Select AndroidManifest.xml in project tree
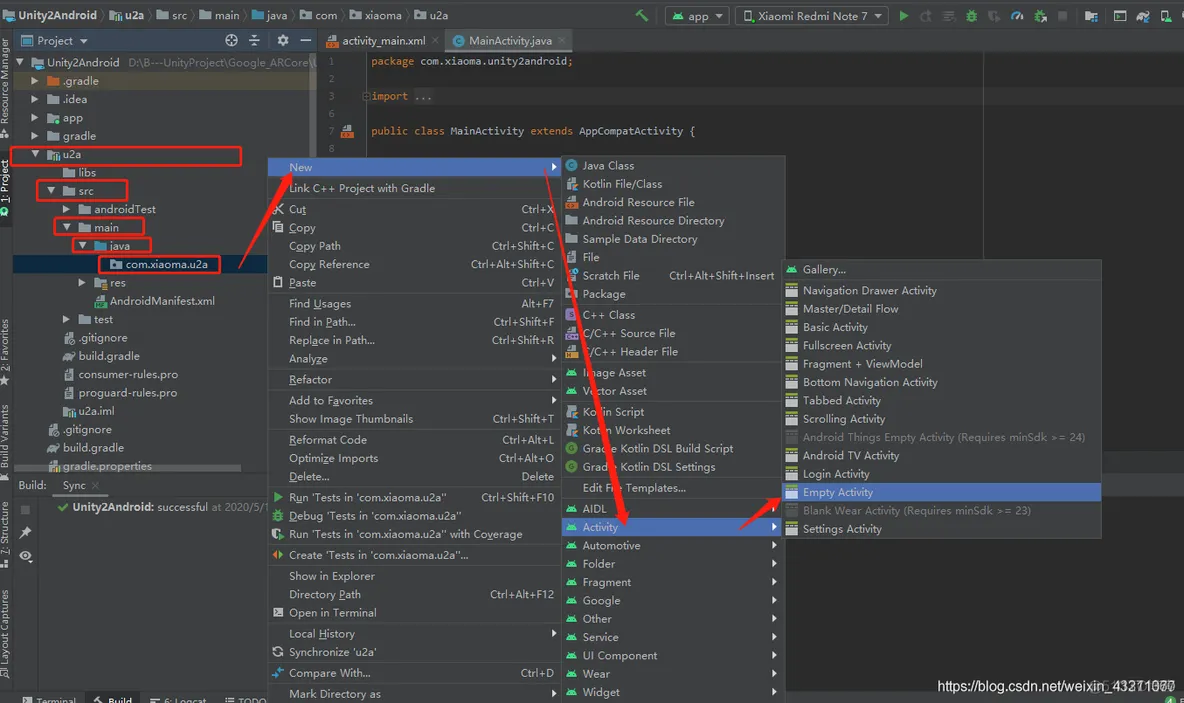Viewport: 1184px width, 703px height. 155,301
